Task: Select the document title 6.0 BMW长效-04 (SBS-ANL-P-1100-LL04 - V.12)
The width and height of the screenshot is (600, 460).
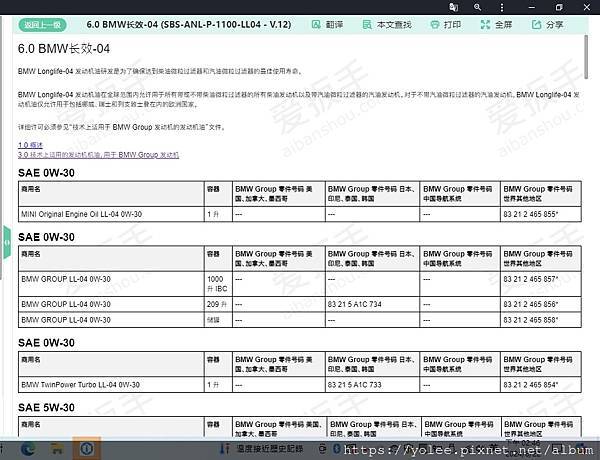Action: (x=189, y=25)
